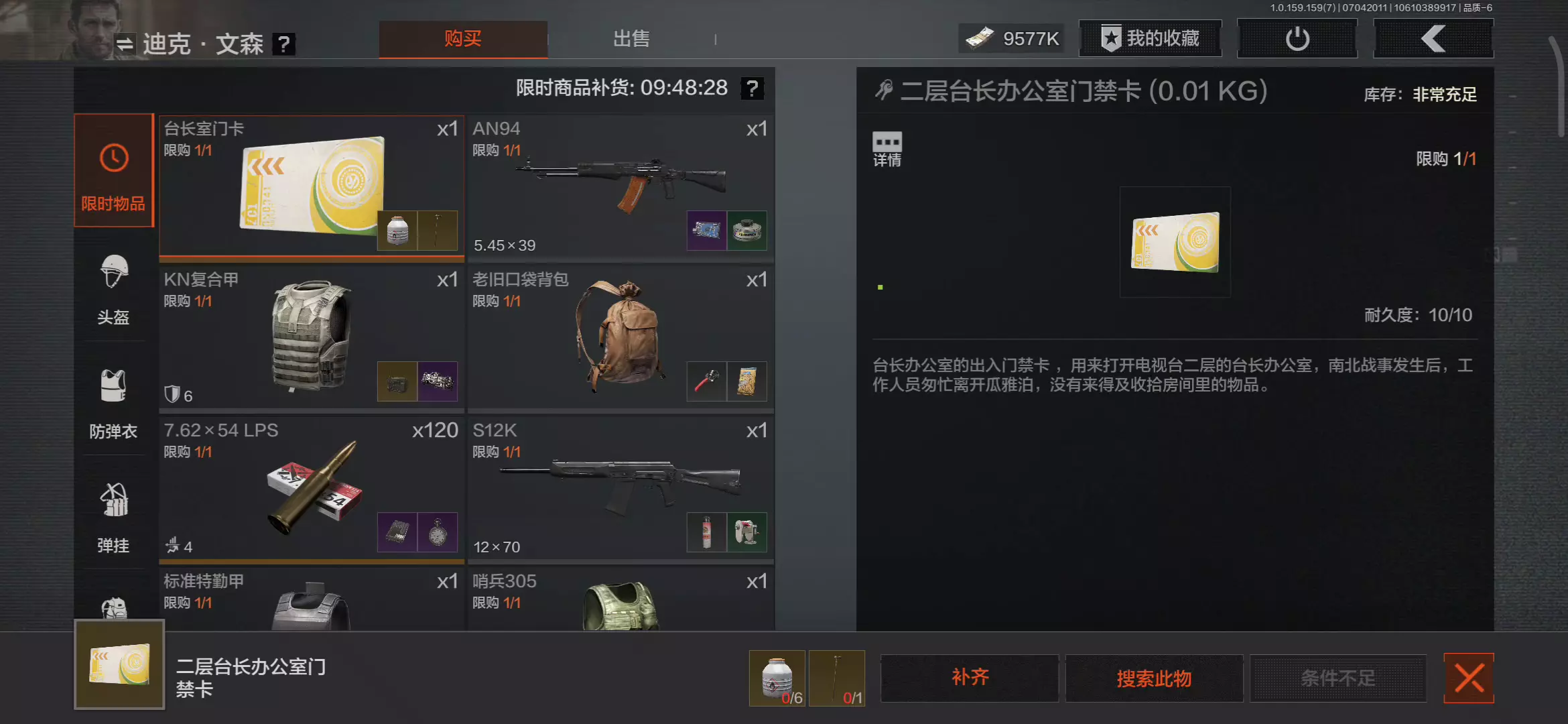Click the 补齐 button
Viewport: 1568px width, 724px height.
pos(970,678)
